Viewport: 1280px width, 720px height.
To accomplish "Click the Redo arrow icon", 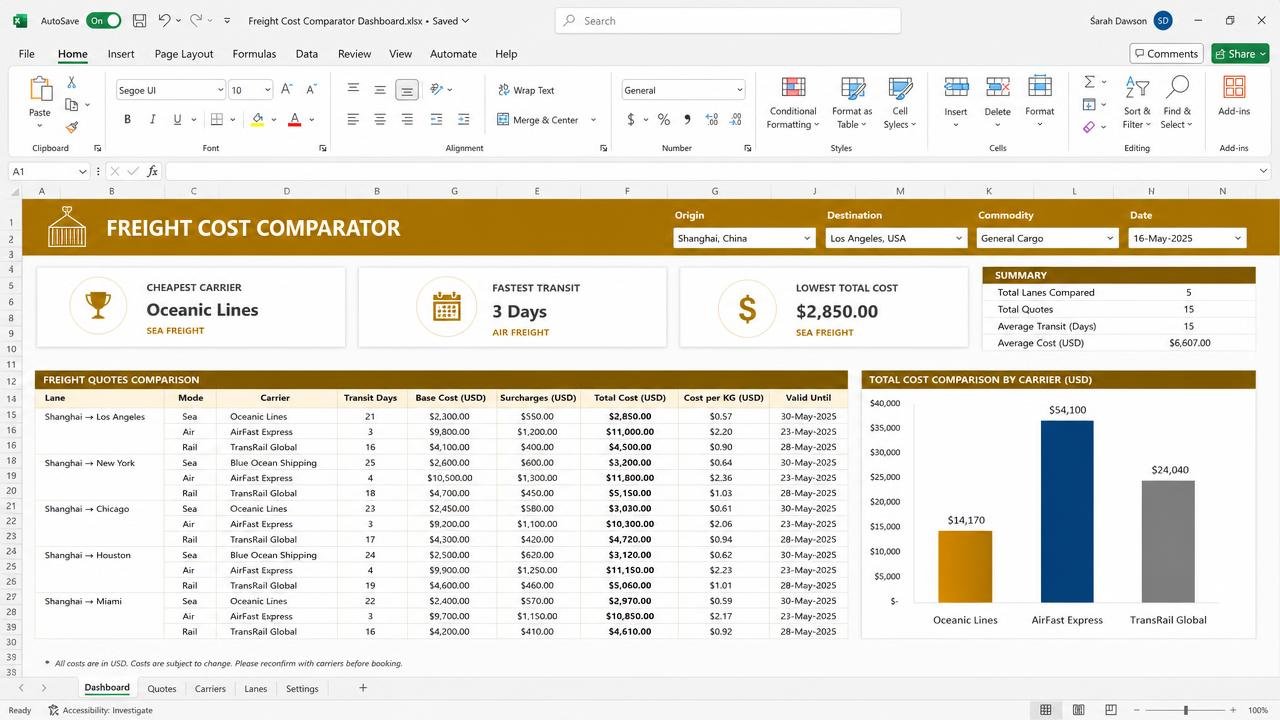I will click(x=196, y=20).
